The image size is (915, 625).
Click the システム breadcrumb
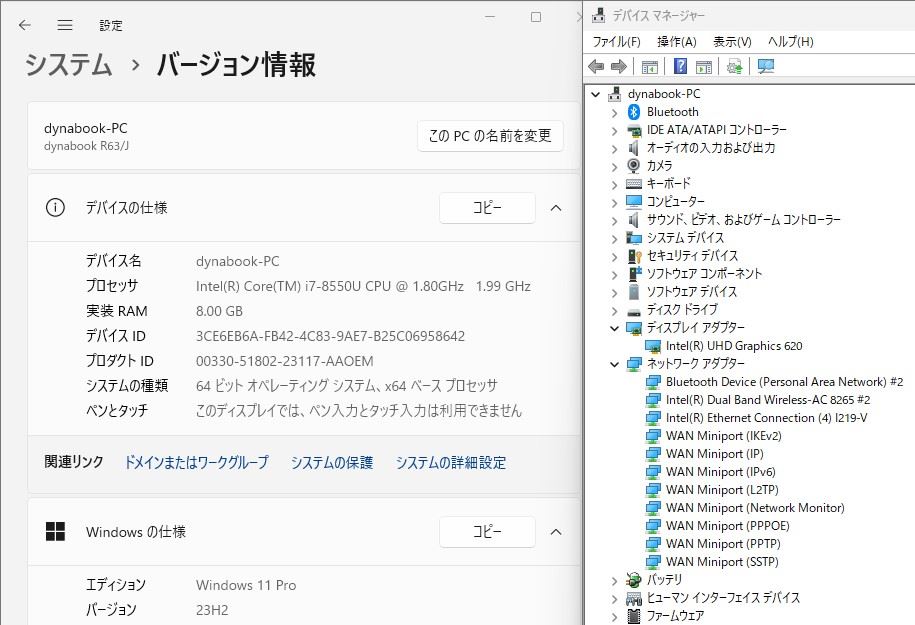68,64
